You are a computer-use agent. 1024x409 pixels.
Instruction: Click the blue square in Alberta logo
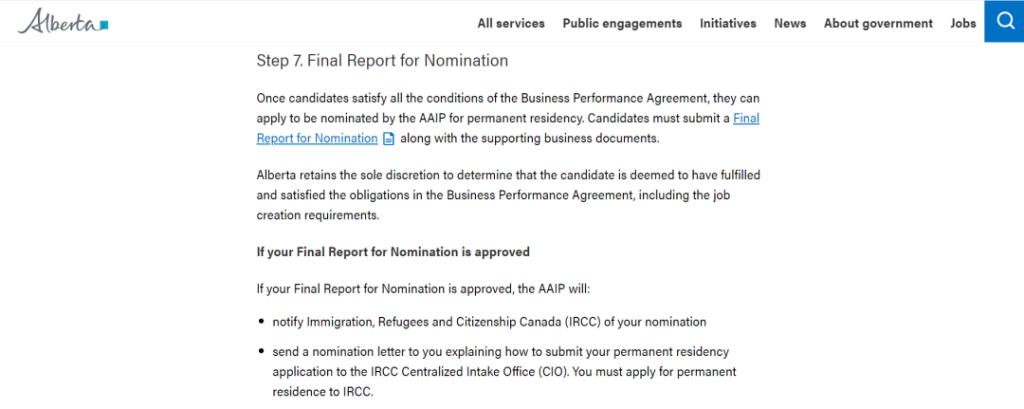[x=104, y=25]
